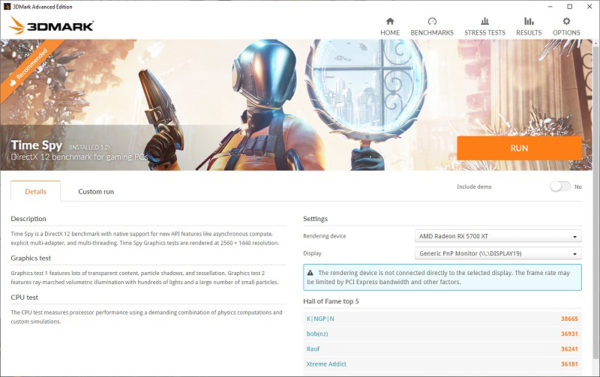Open the Home section
Screen dimensions: 600x377
[x=390, y=27]
